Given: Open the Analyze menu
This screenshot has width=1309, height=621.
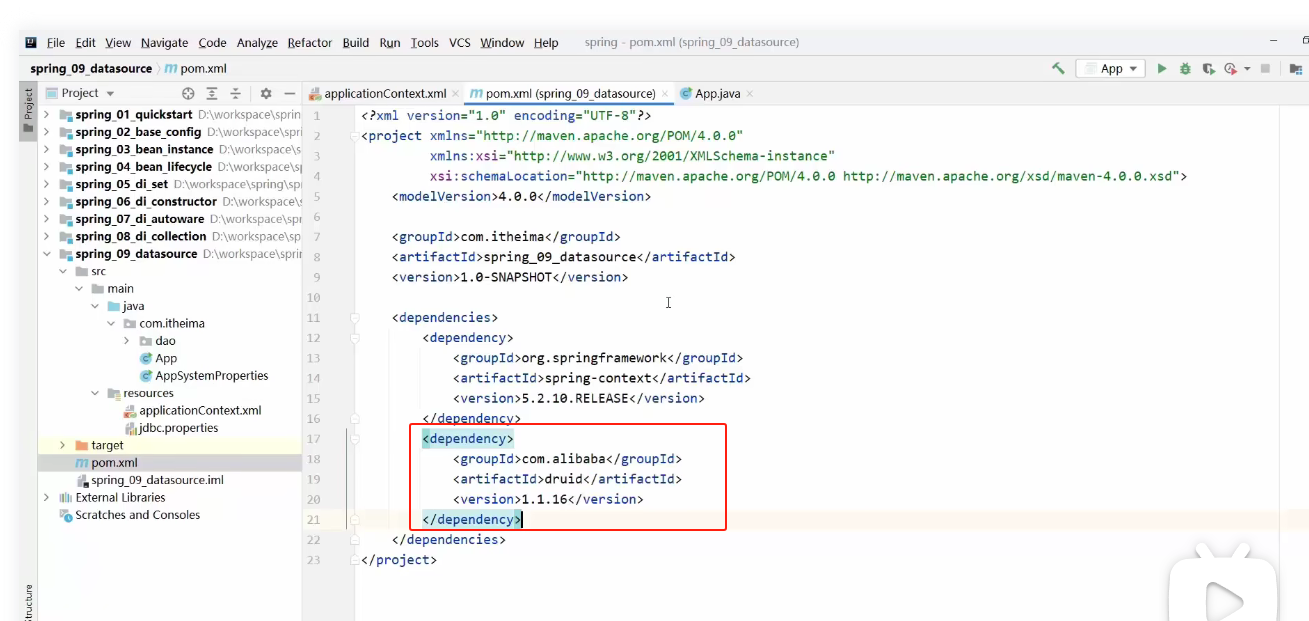Looking at the screenshot, I should (257, 43).
